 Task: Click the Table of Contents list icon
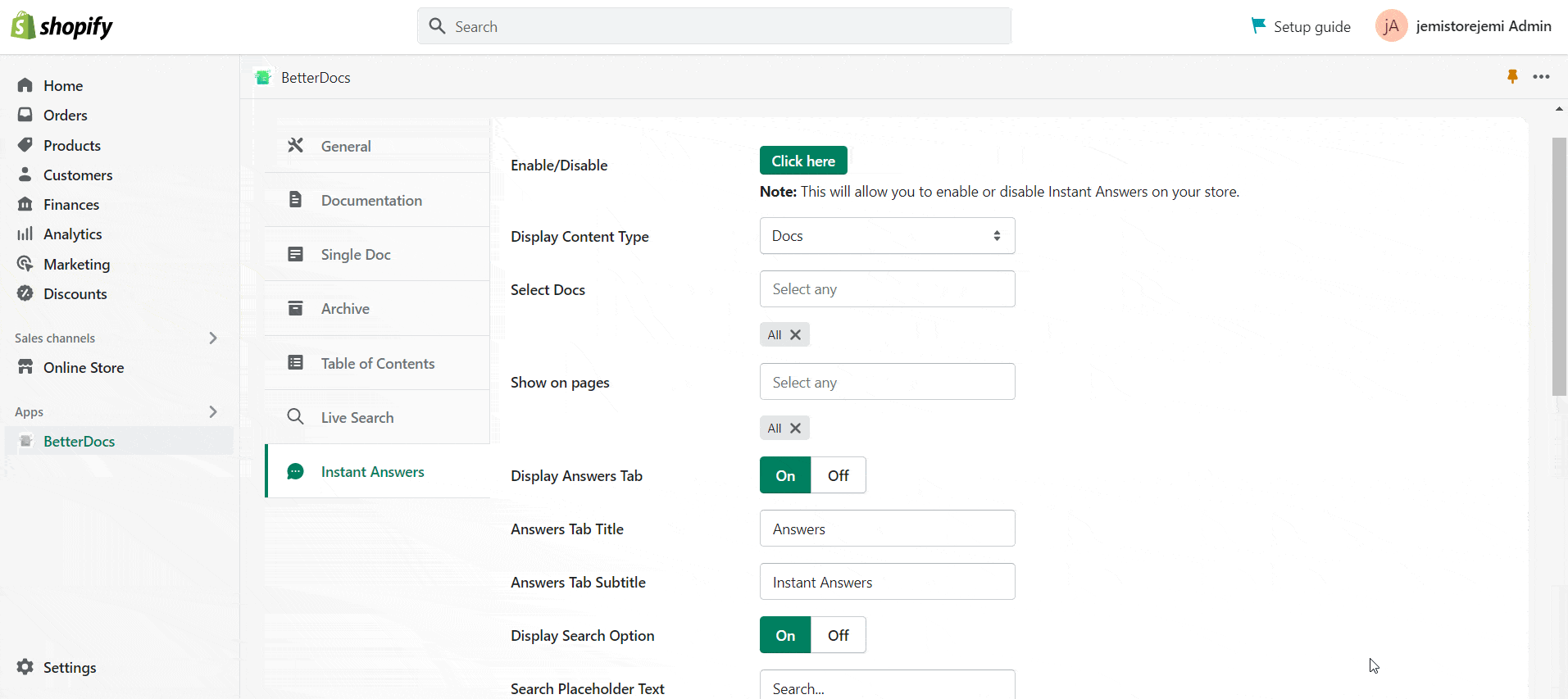[296, 362]
